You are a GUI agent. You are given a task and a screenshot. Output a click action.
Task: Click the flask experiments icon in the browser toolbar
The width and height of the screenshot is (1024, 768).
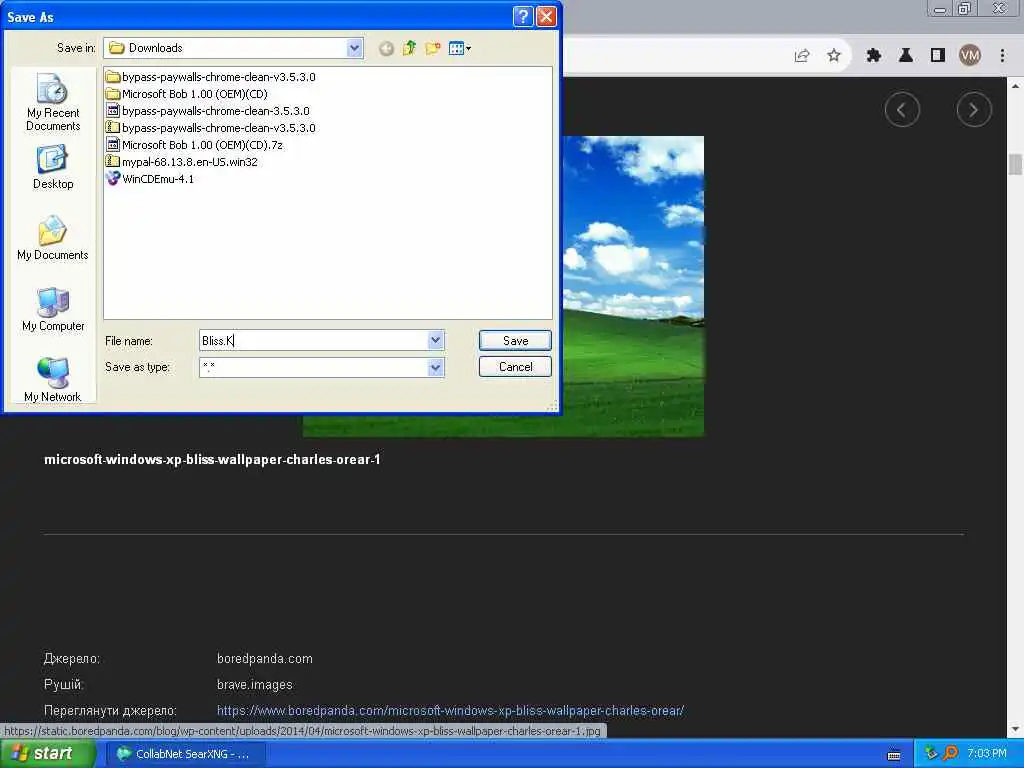click(906, 56)
